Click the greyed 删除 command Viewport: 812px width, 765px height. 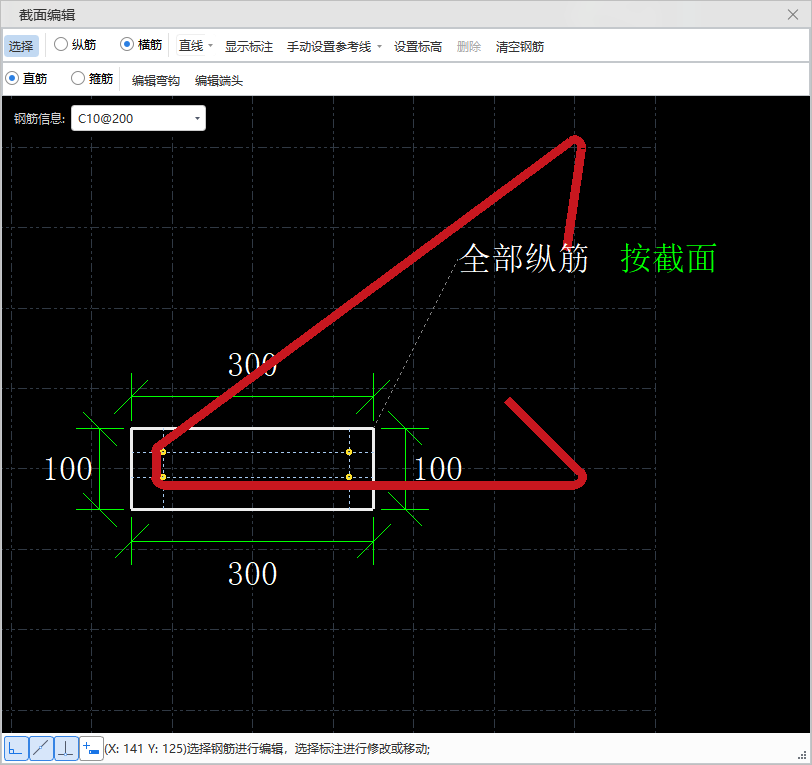[469, 47]
